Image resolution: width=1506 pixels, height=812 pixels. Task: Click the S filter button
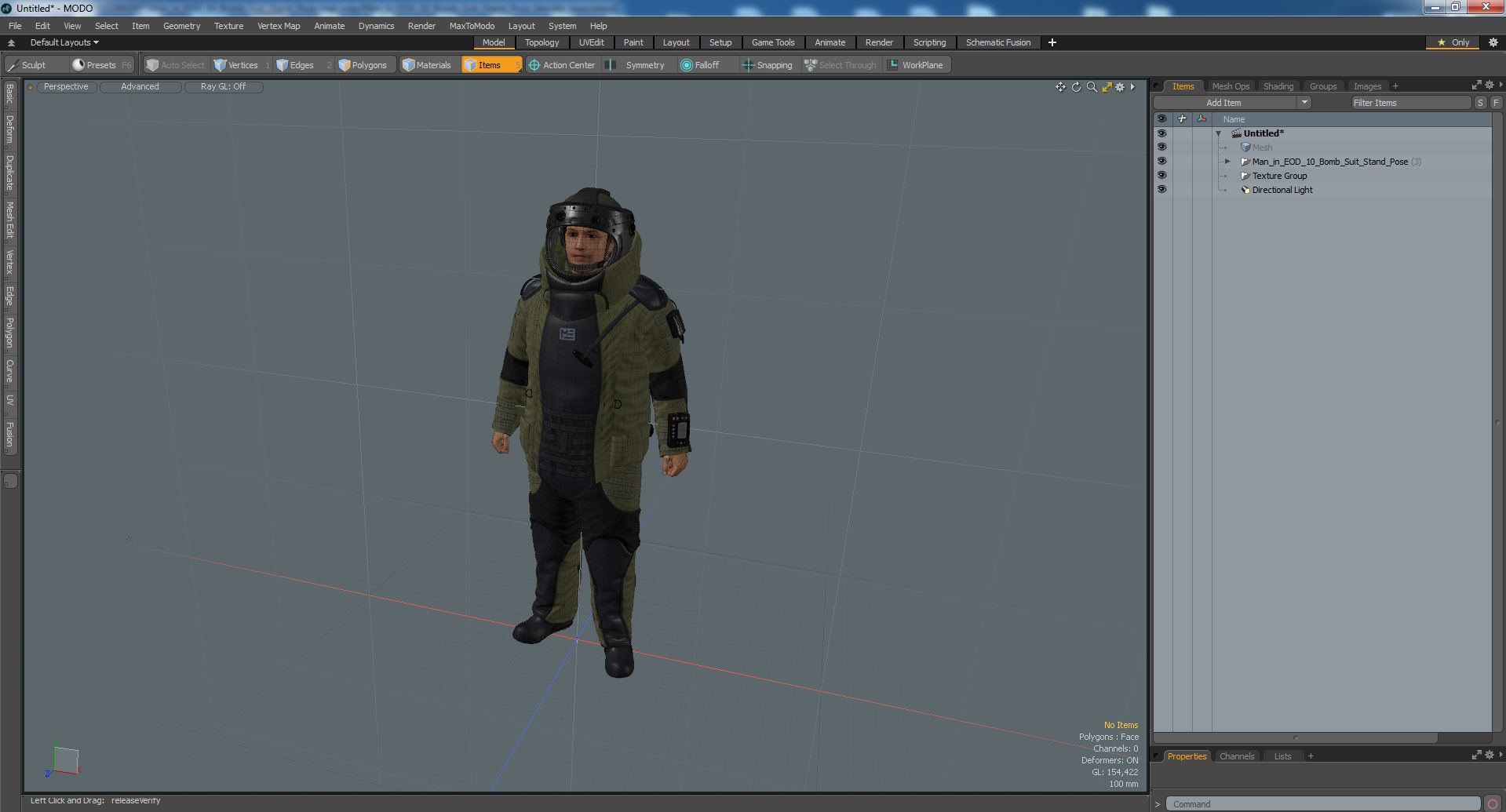click(1480, 103)
